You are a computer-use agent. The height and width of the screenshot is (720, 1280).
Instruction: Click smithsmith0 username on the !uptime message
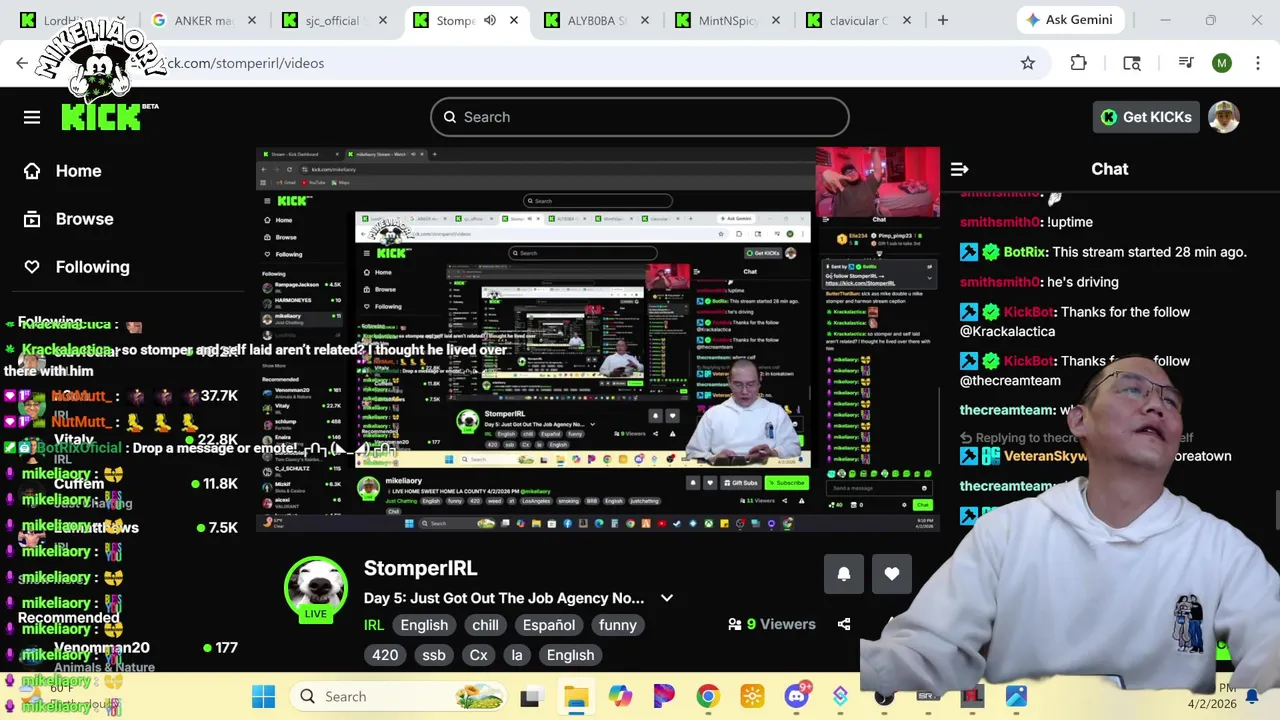(1000, 222)
